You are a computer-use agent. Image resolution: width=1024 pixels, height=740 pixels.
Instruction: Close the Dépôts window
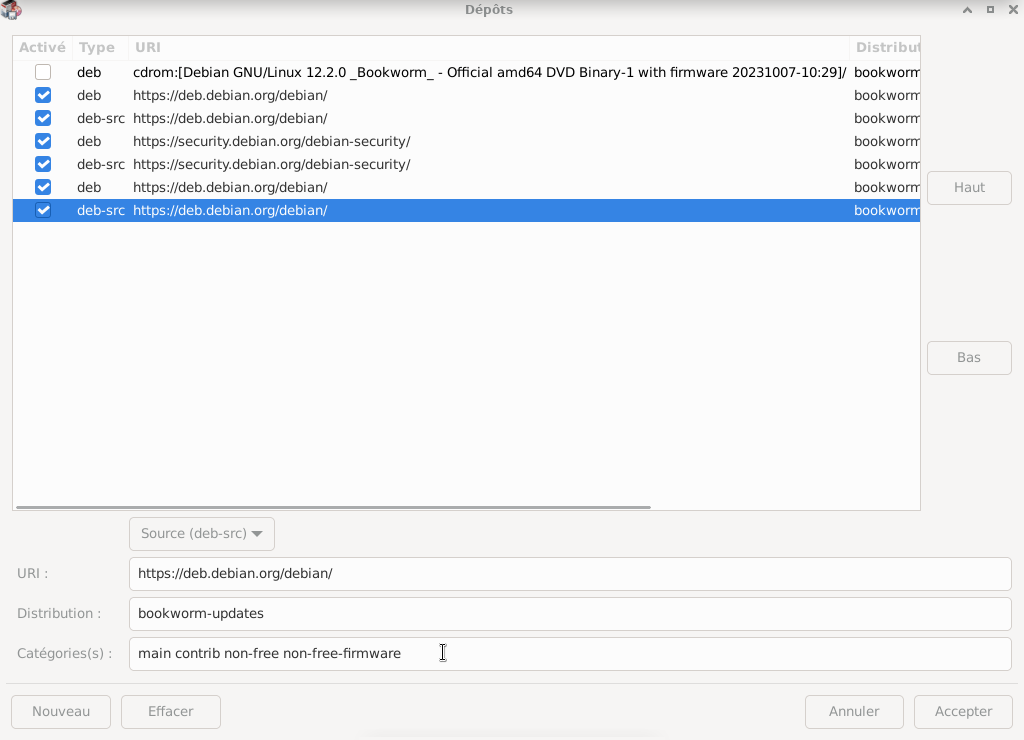(x=1013, y=10)
